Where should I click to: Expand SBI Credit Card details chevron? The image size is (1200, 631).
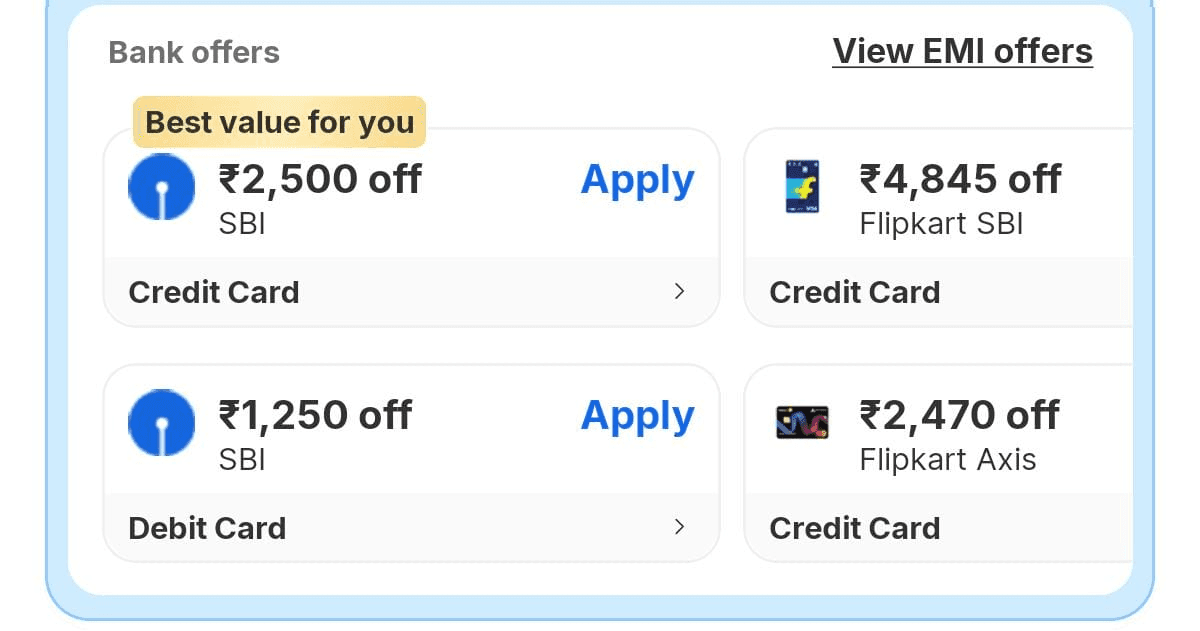680,291
